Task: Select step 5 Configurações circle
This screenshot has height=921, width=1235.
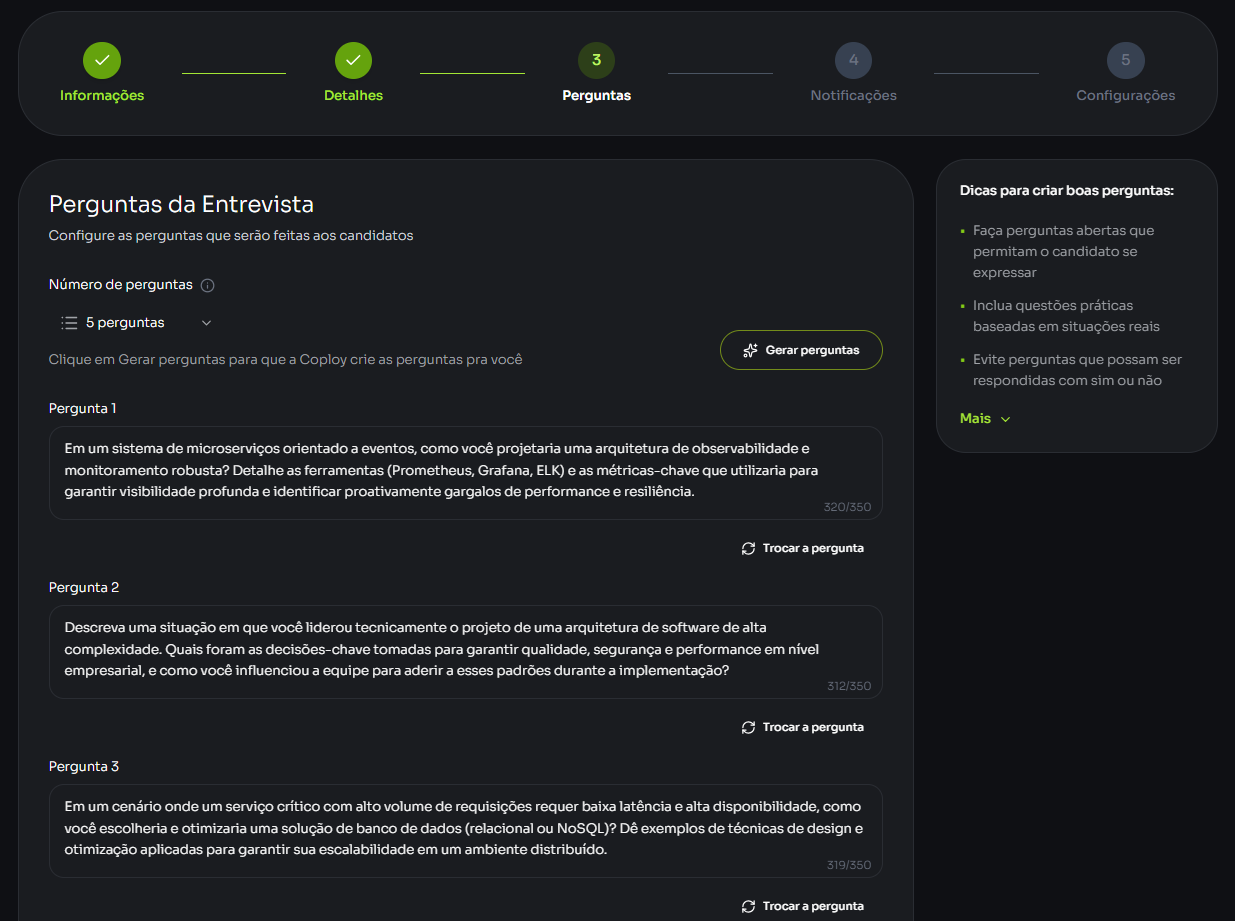Action: pyautogui.click(x=1126, y=60)
